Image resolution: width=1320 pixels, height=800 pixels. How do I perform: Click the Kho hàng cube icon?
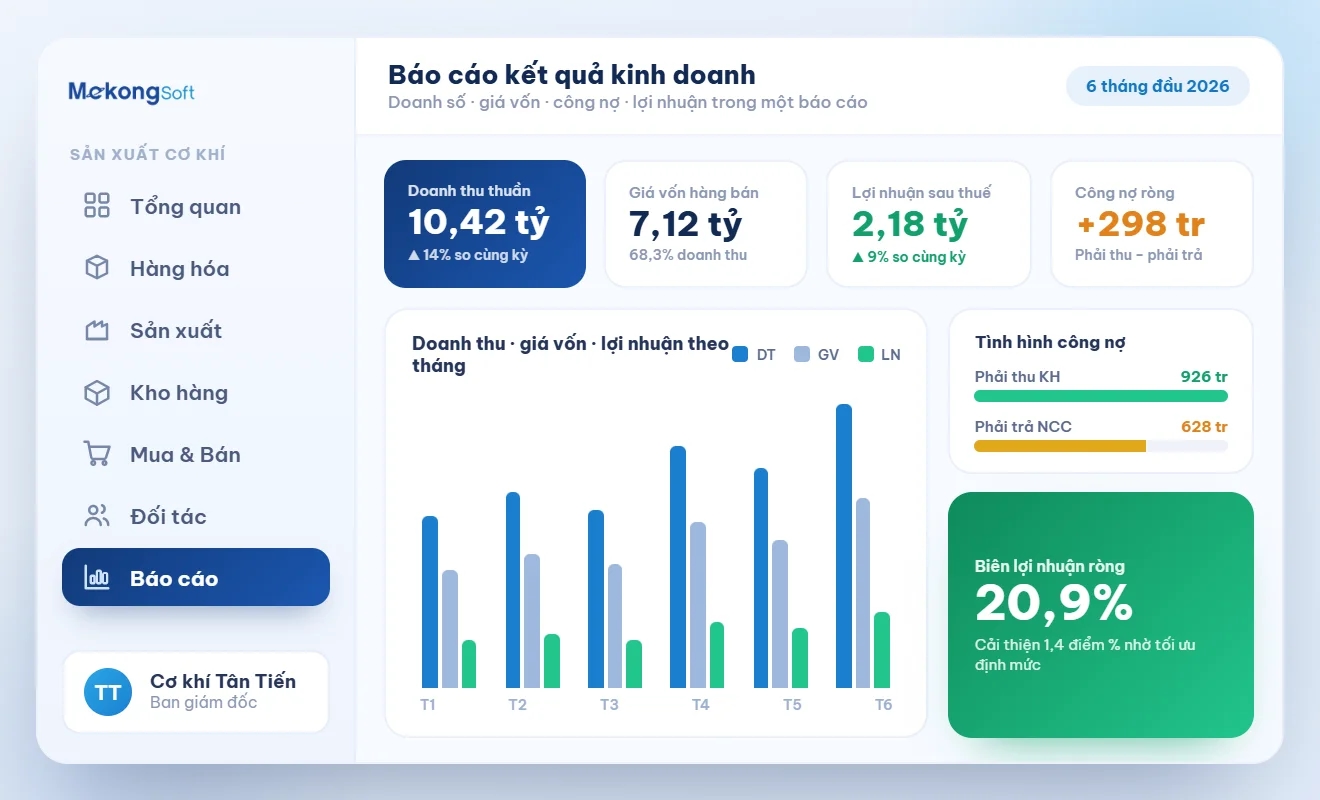tap(97, 392)
